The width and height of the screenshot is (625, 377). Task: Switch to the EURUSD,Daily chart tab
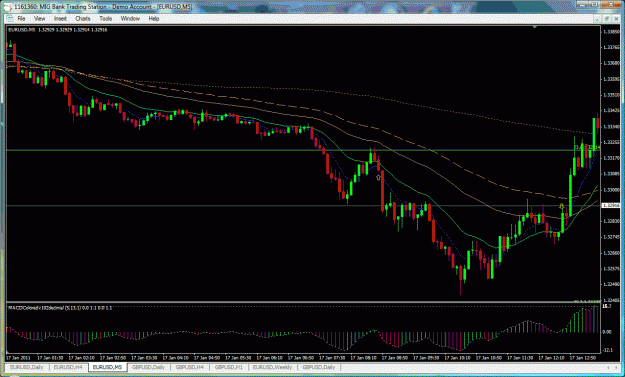(27, 367)
